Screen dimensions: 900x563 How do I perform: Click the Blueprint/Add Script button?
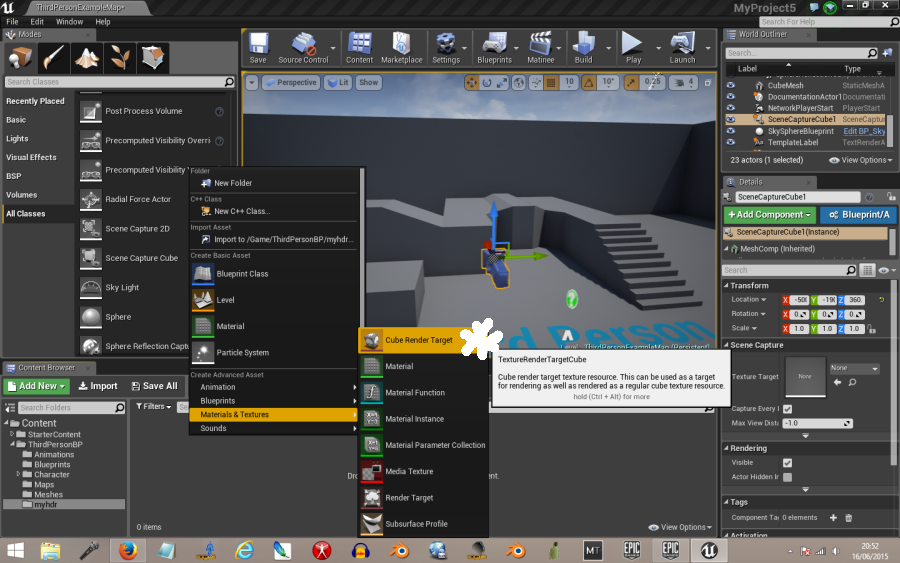(859, 215)
